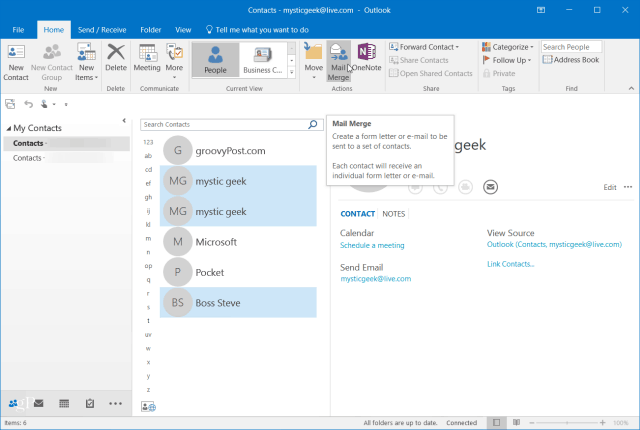Open the Folder tab
The image size is (640, 430).
[x=151, y=30]
